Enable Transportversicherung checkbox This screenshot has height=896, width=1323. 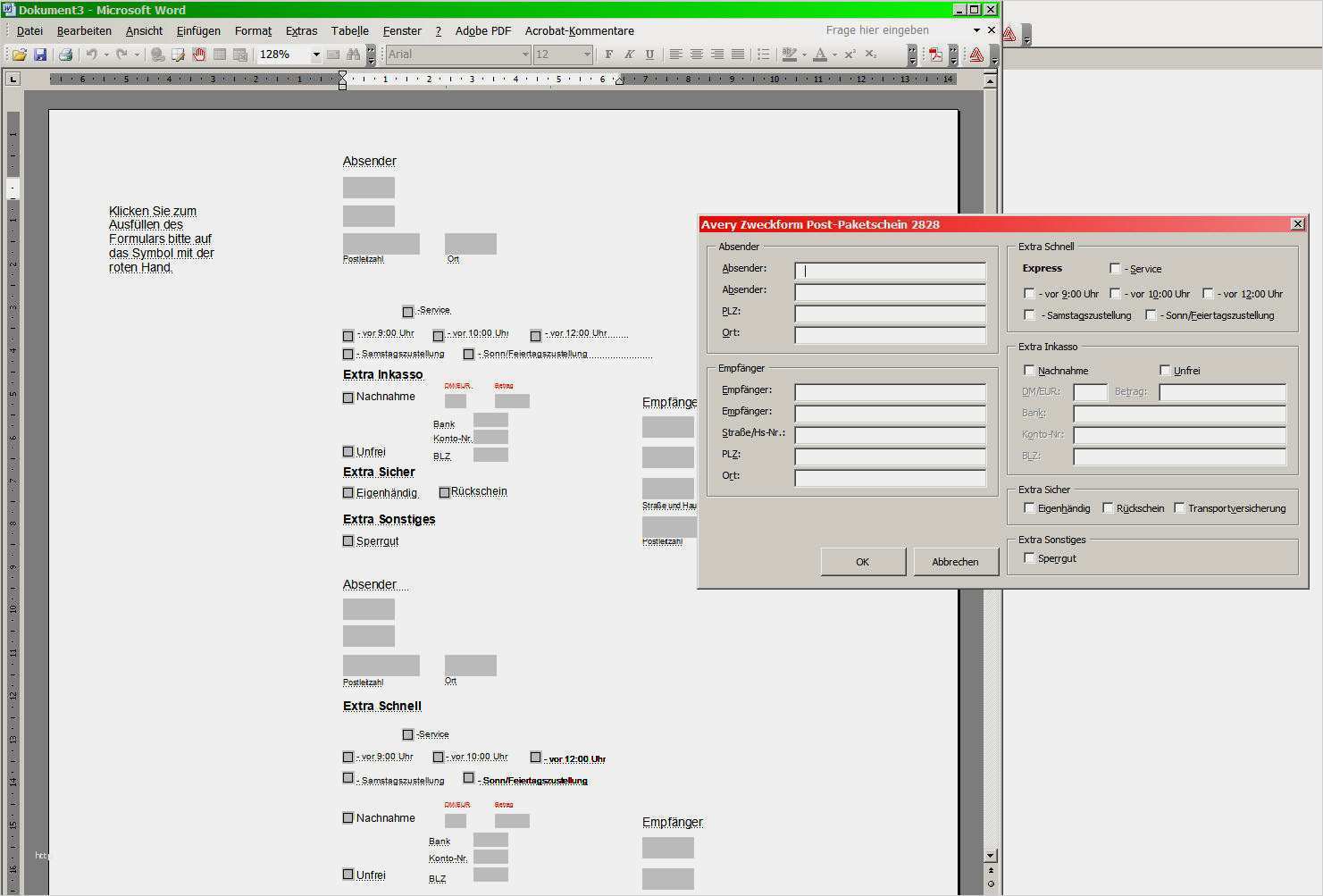tap(1179, 507)
